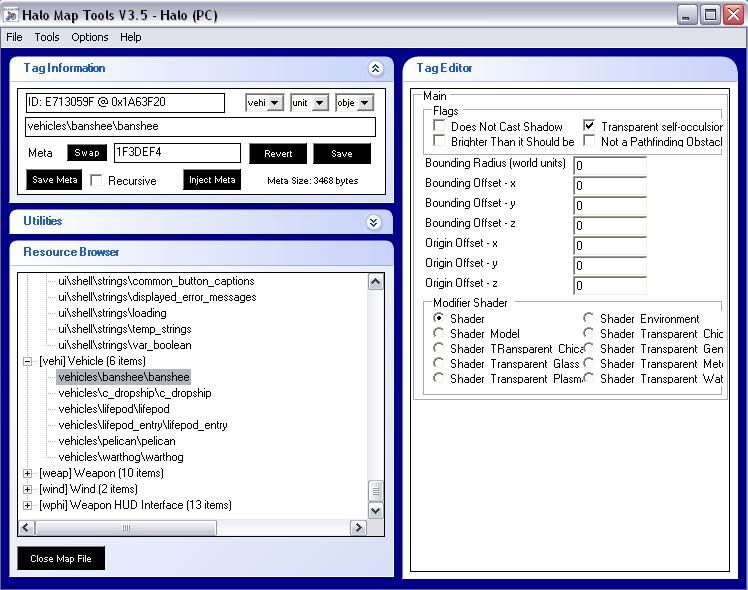Click the Close Map File button
The image size is (748, 590).
[x=61, y=559]
